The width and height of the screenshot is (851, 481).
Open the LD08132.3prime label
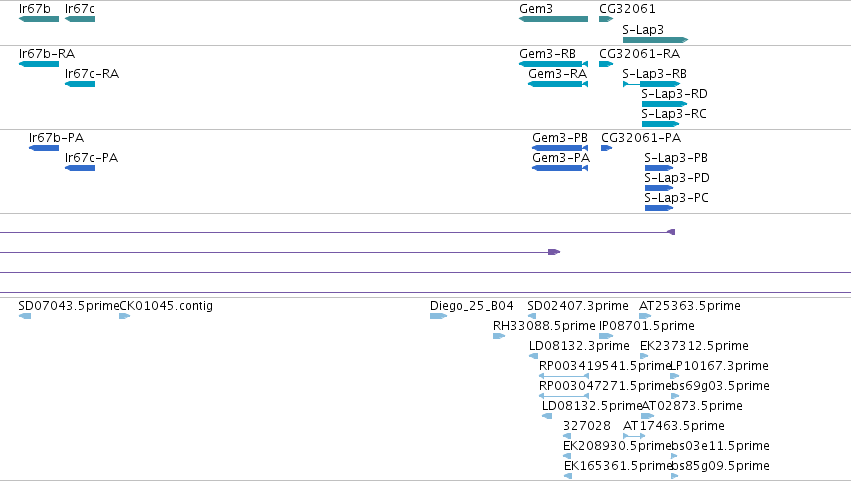(x=579, y=346)
